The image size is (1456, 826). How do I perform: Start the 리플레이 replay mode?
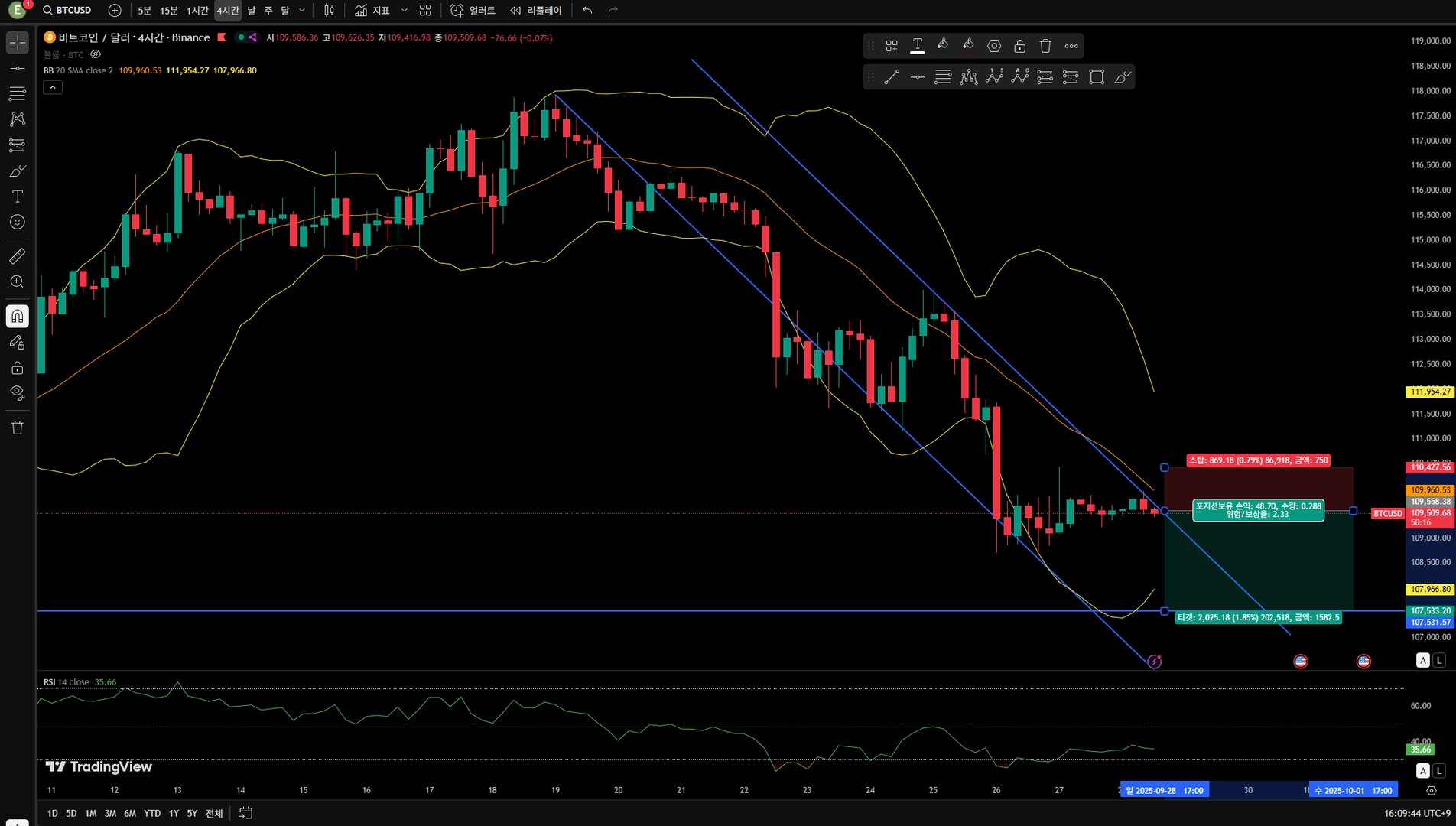(535, 11)
